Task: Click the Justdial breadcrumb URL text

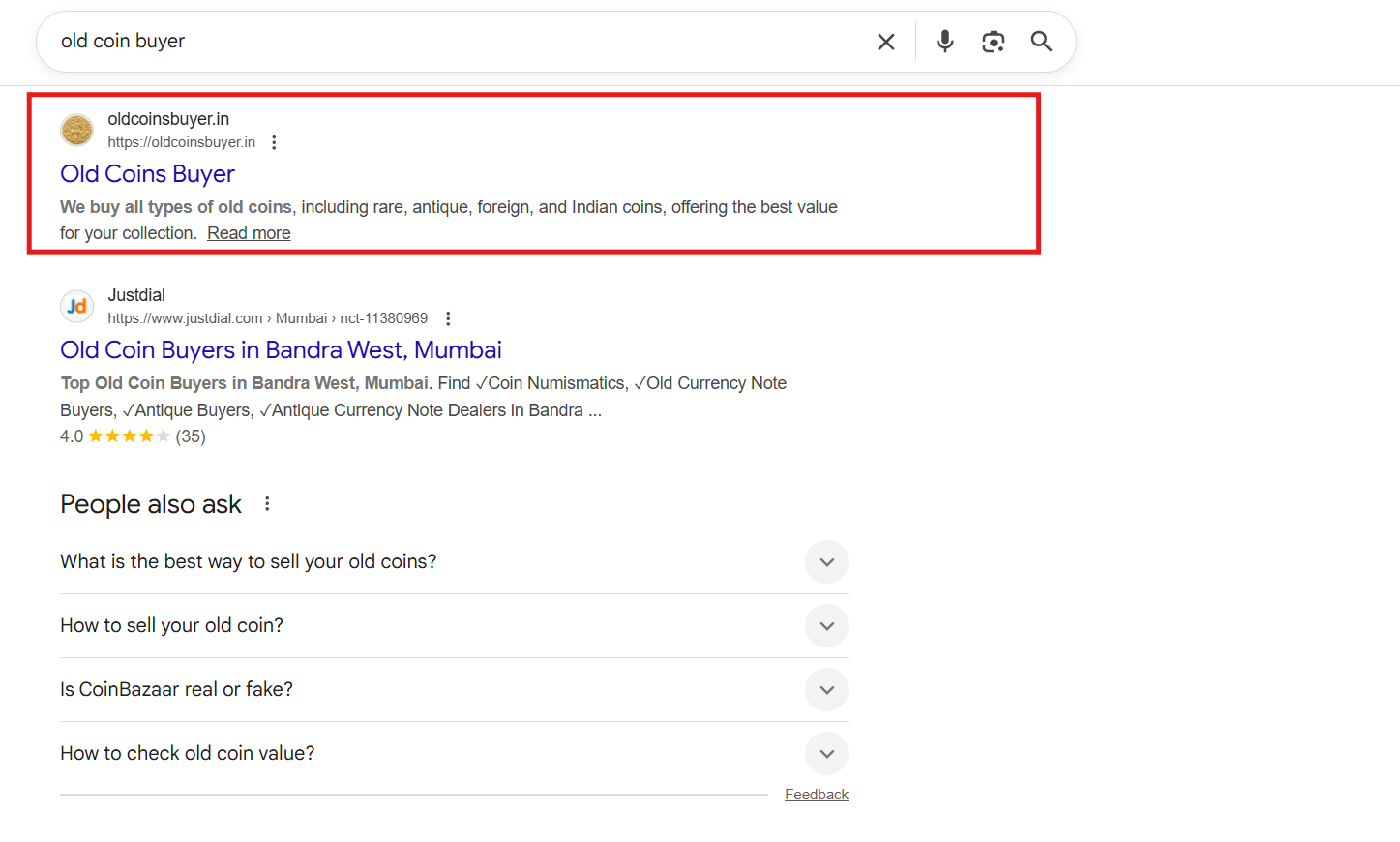Action: click(x=267, y=318)
